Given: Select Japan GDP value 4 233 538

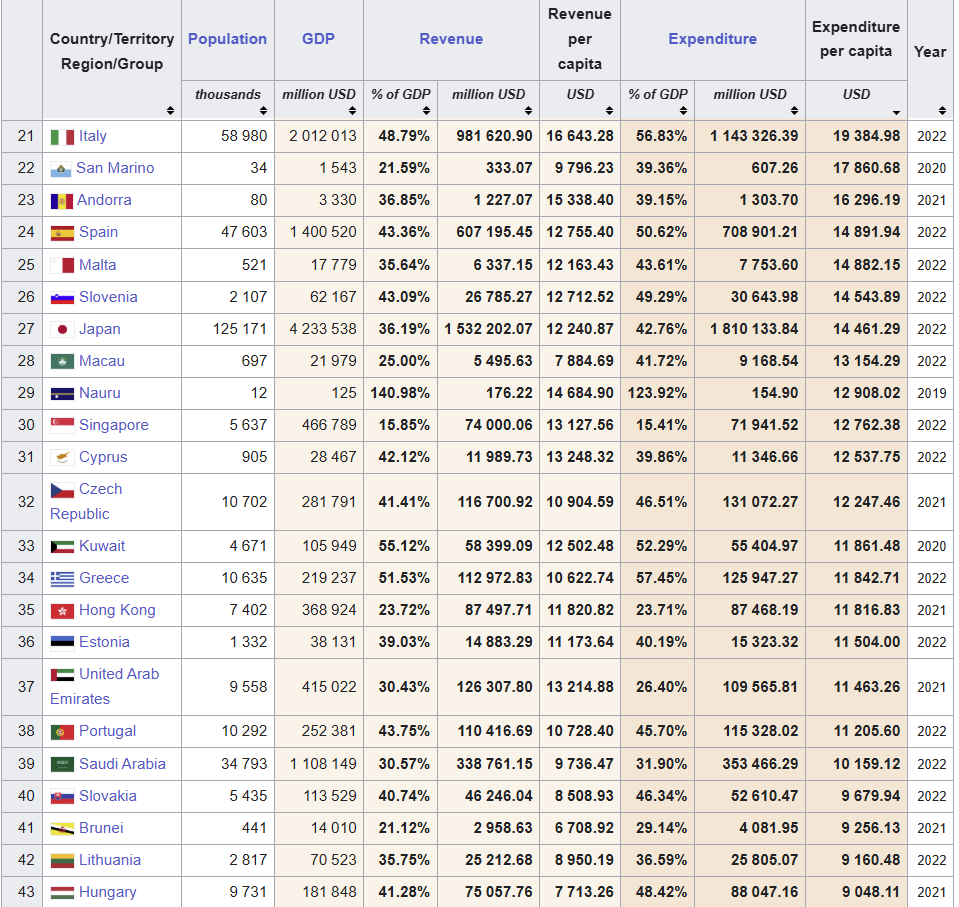Looking at the screenshot, I should (x=323, y=329).
